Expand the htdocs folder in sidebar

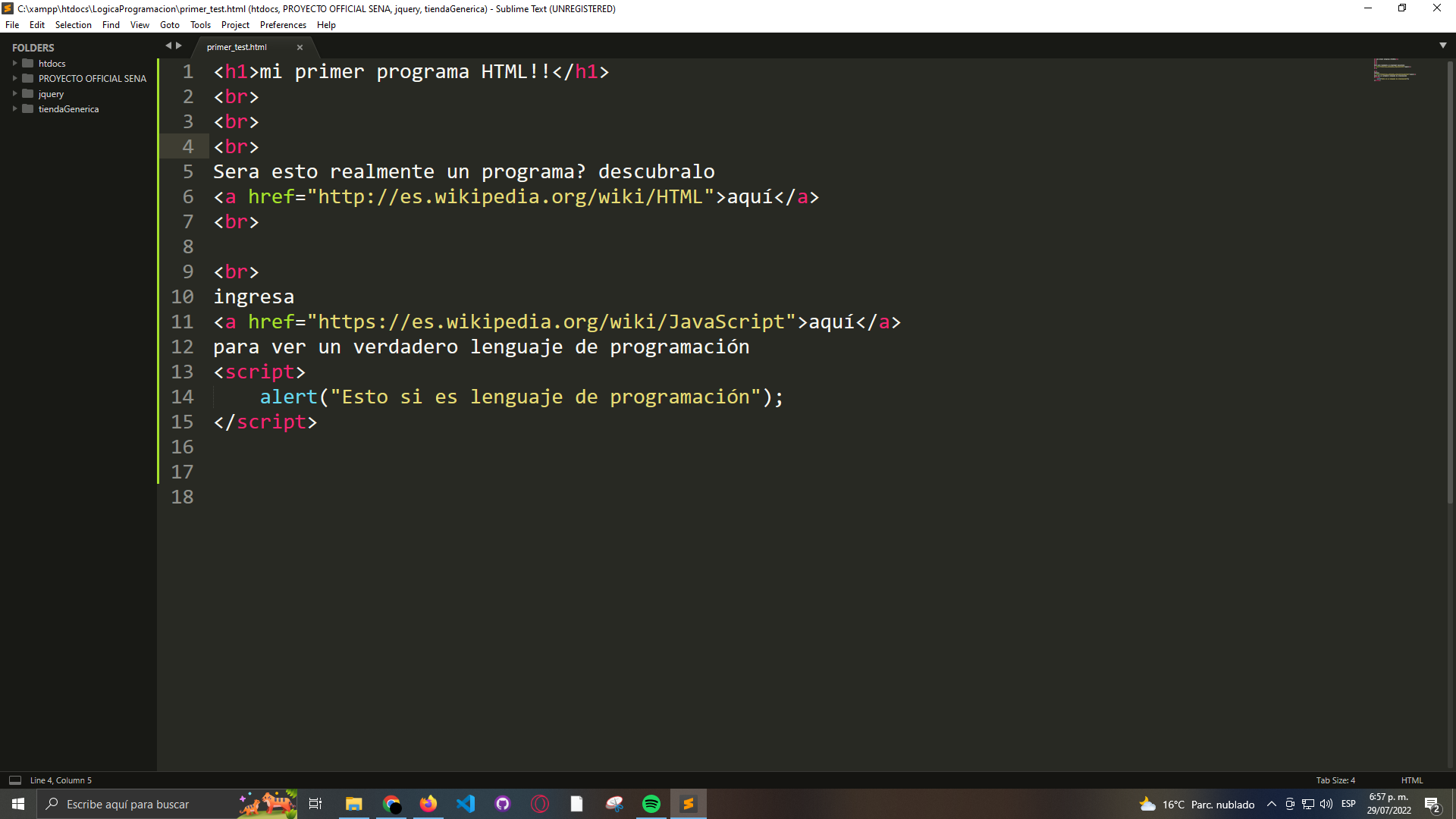click(x=14, y=62)
